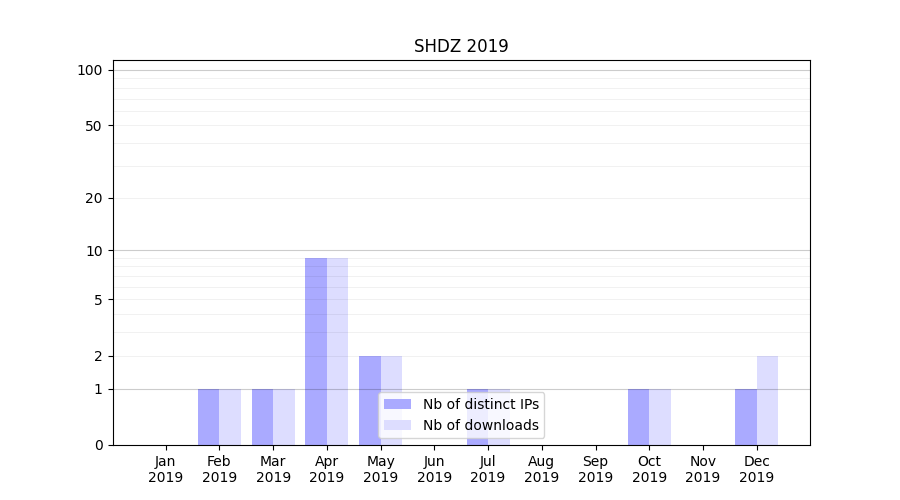
Task: Click the chart title SHDZ 2019
Action: pos(461,47)
